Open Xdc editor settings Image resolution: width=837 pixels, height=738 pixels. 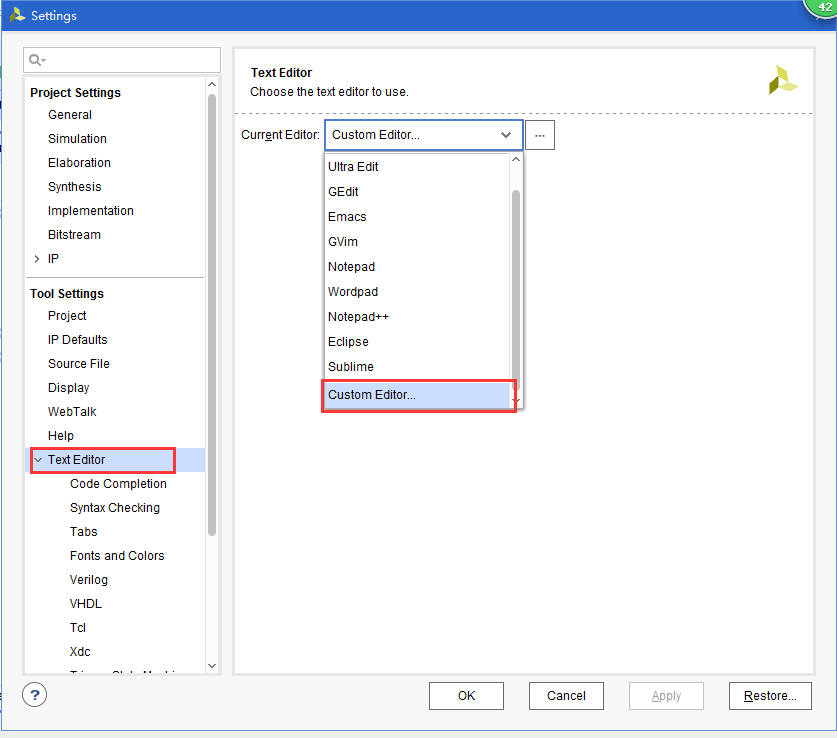point(80,652)
